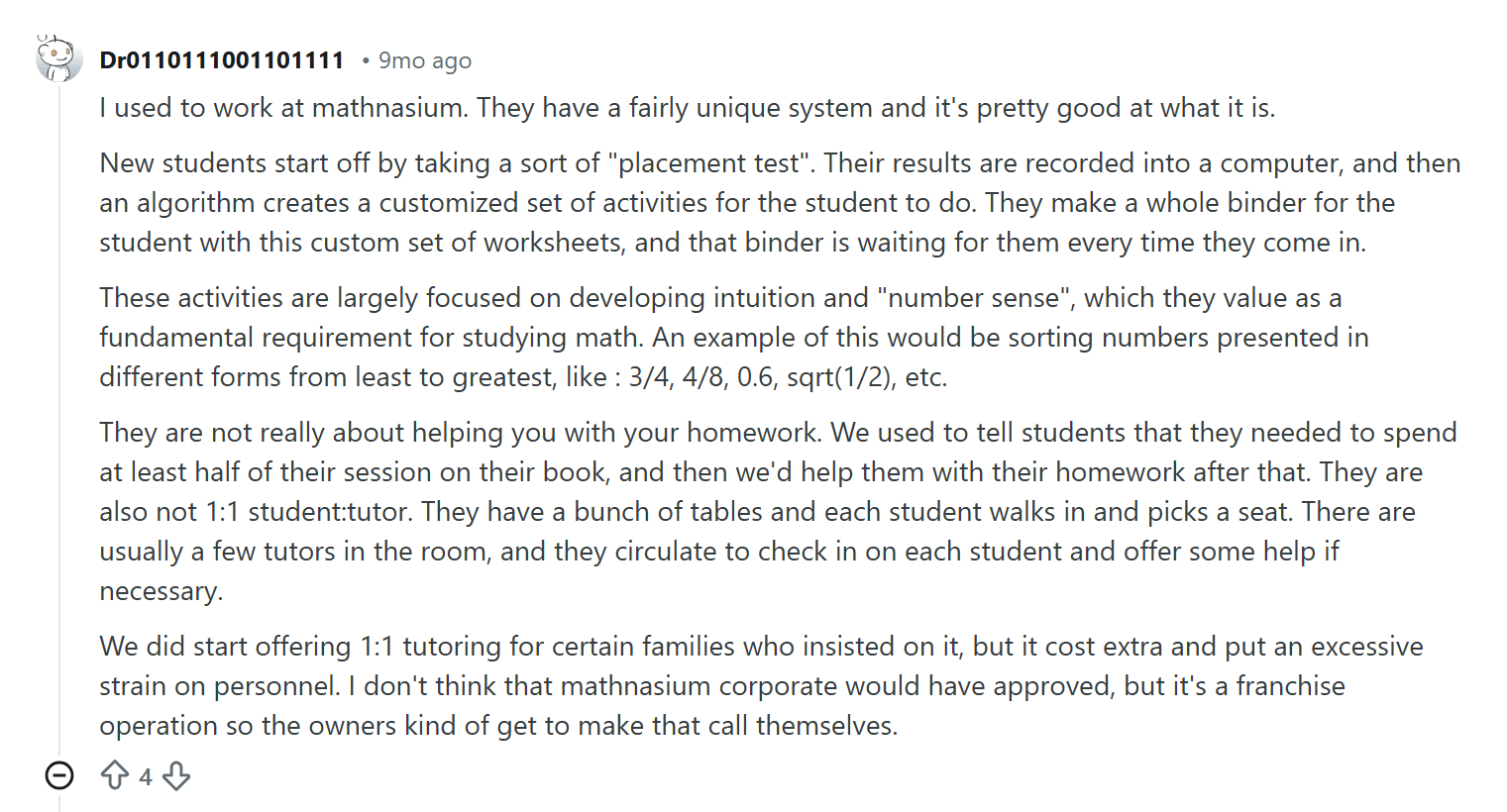Click the vote score showing 4
Image resolution: width=1507 pixels, height=812 pixels.
pyautogui.click(x=145, y=776)
